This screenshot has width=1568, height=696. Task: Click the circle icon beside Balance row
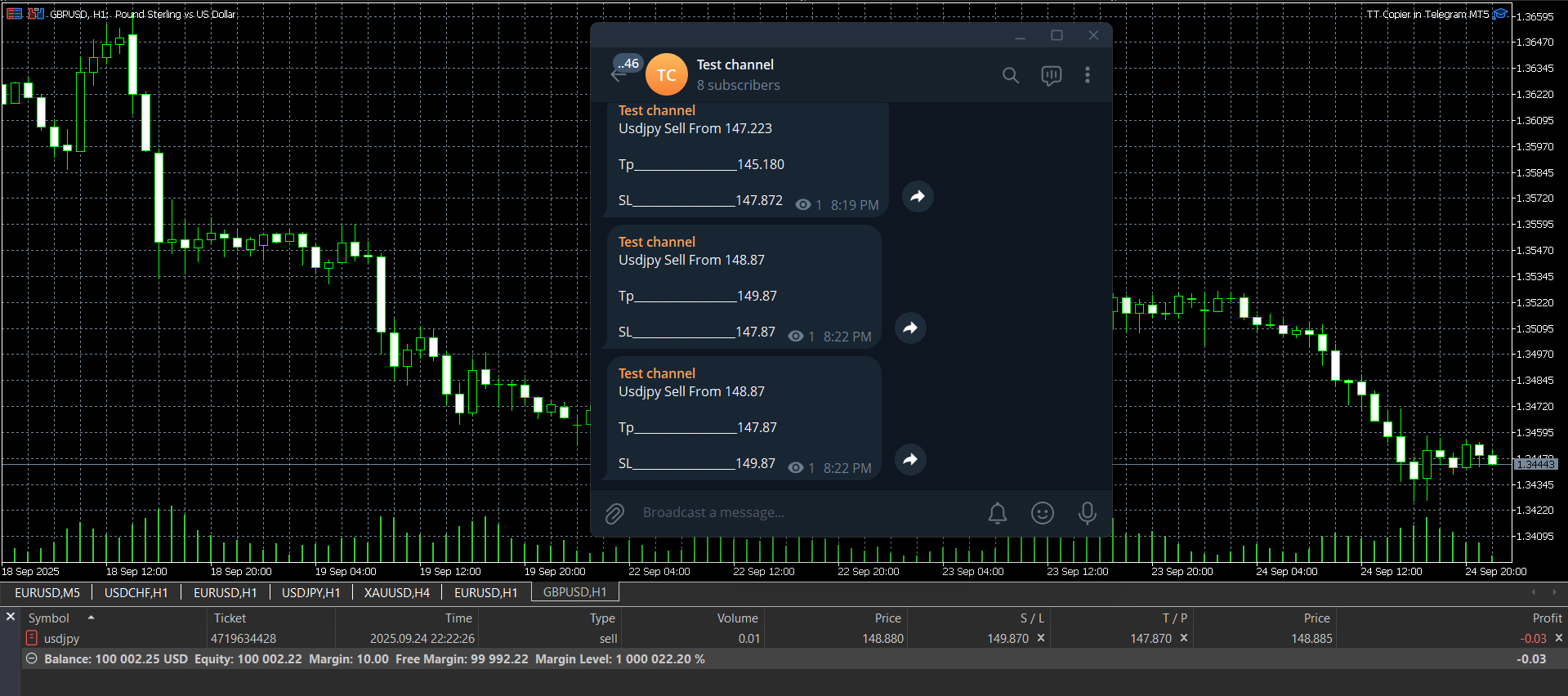click(32, 658)
